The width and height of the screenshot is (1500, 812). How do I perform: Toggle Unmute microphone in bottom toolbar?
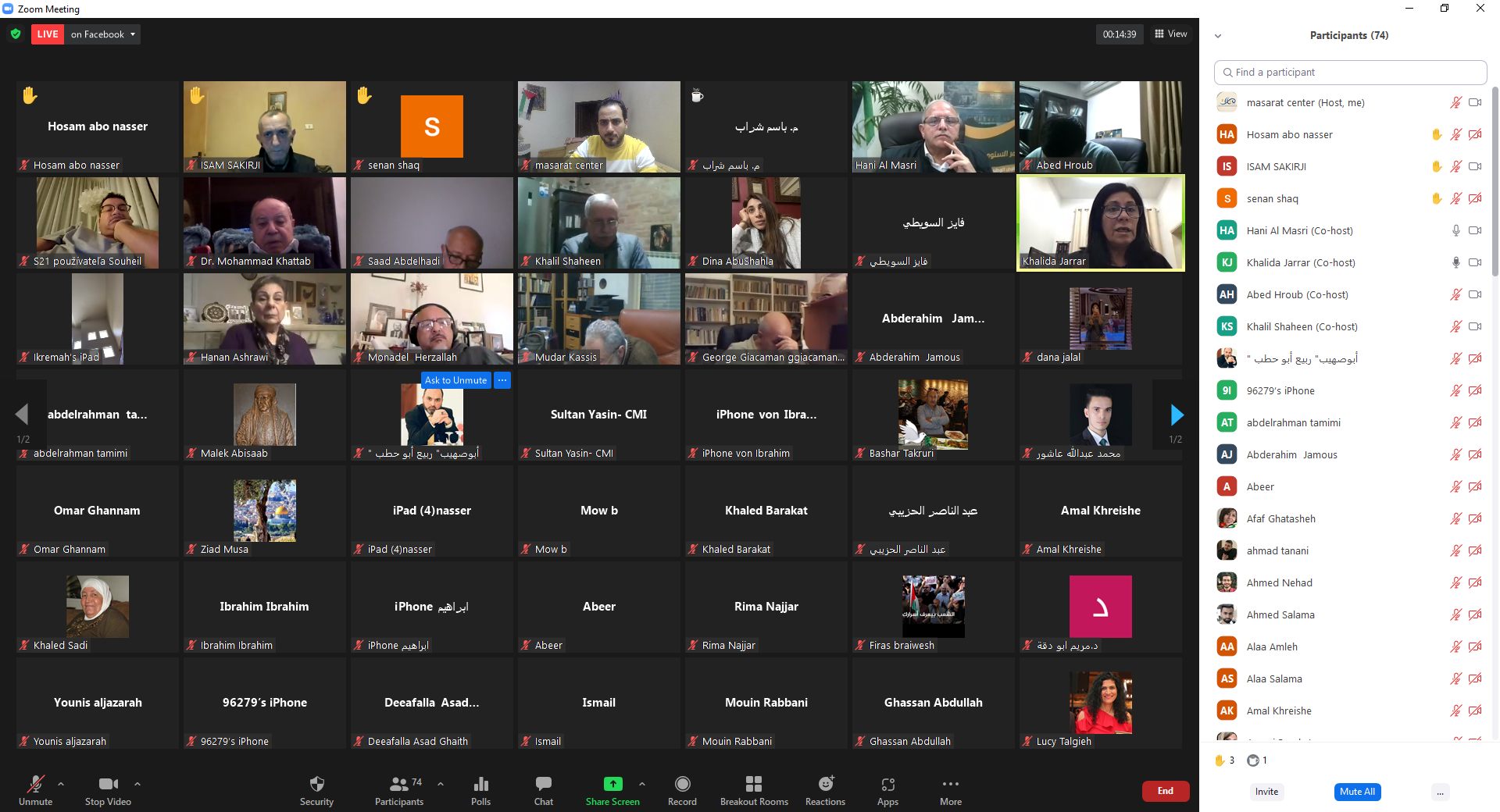[35, 784]
